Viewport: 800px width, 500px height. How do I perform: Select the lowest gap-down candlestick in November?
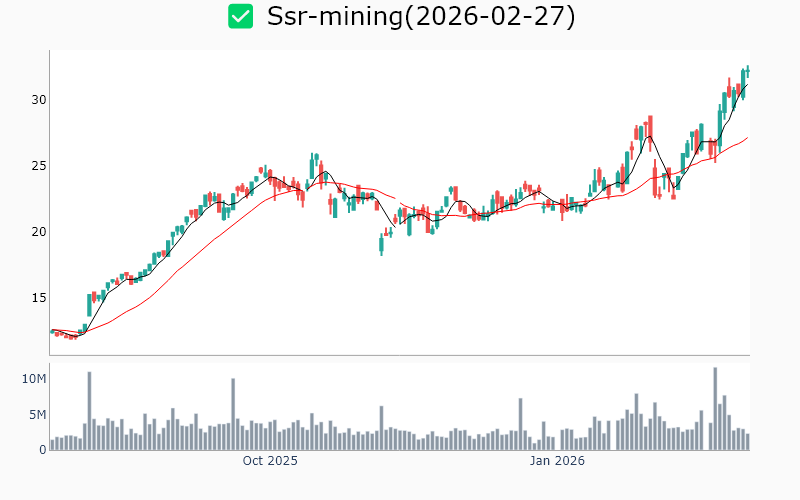coord(381,243)
